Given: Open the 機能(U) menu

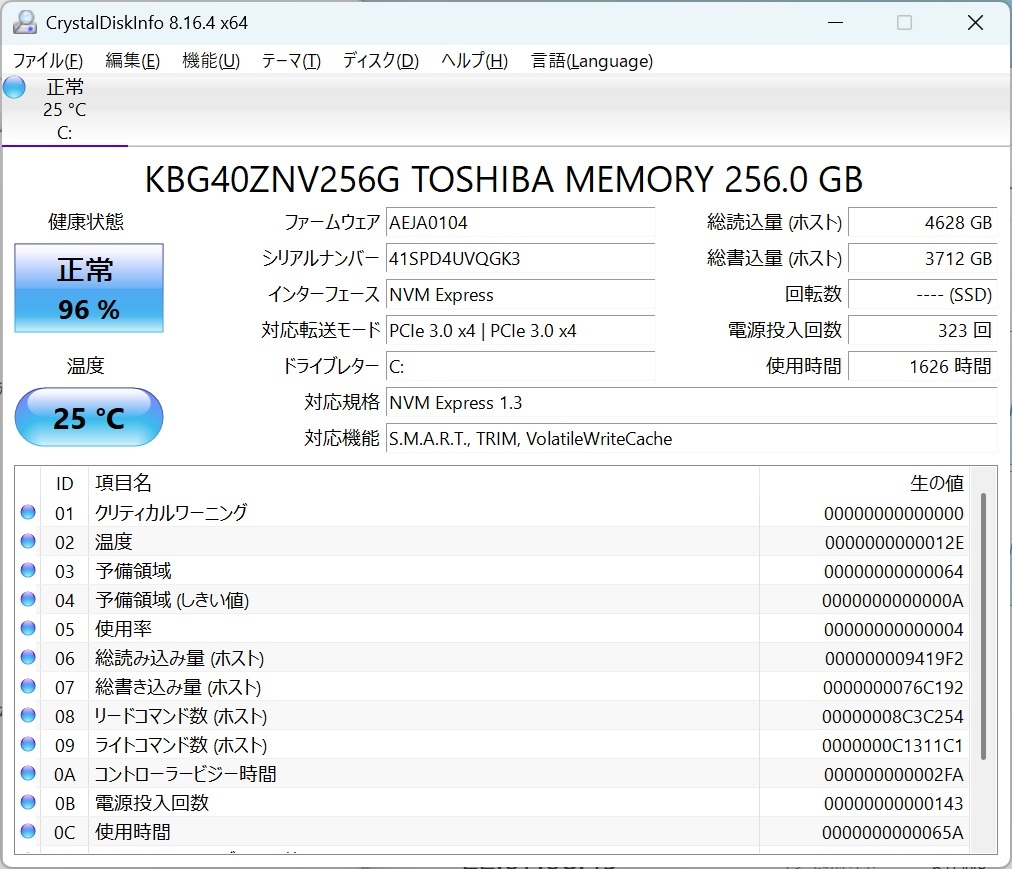Looking at the screenshot, I should (210, 61).
